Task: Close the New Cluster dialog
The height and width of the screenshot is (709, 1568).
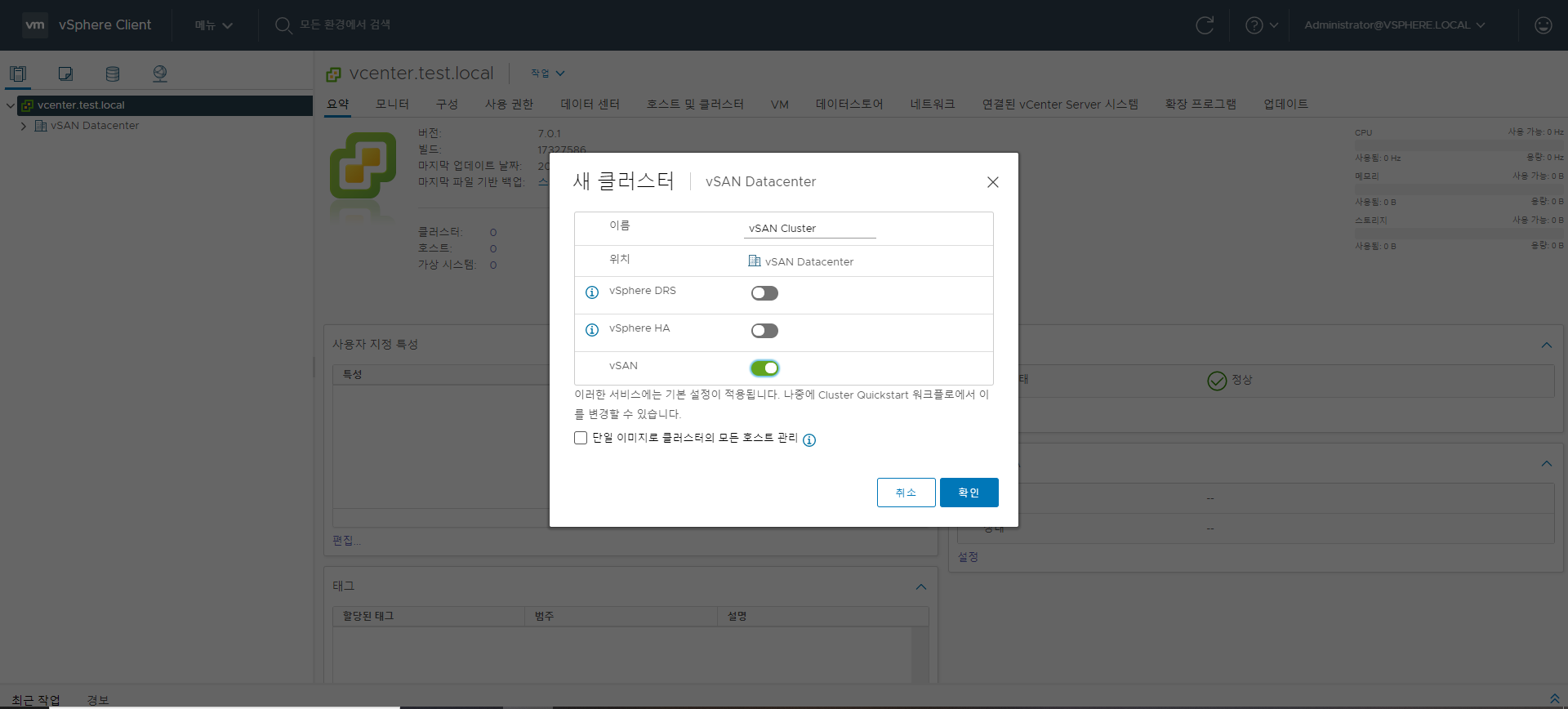Action: [x=993, y=182]
